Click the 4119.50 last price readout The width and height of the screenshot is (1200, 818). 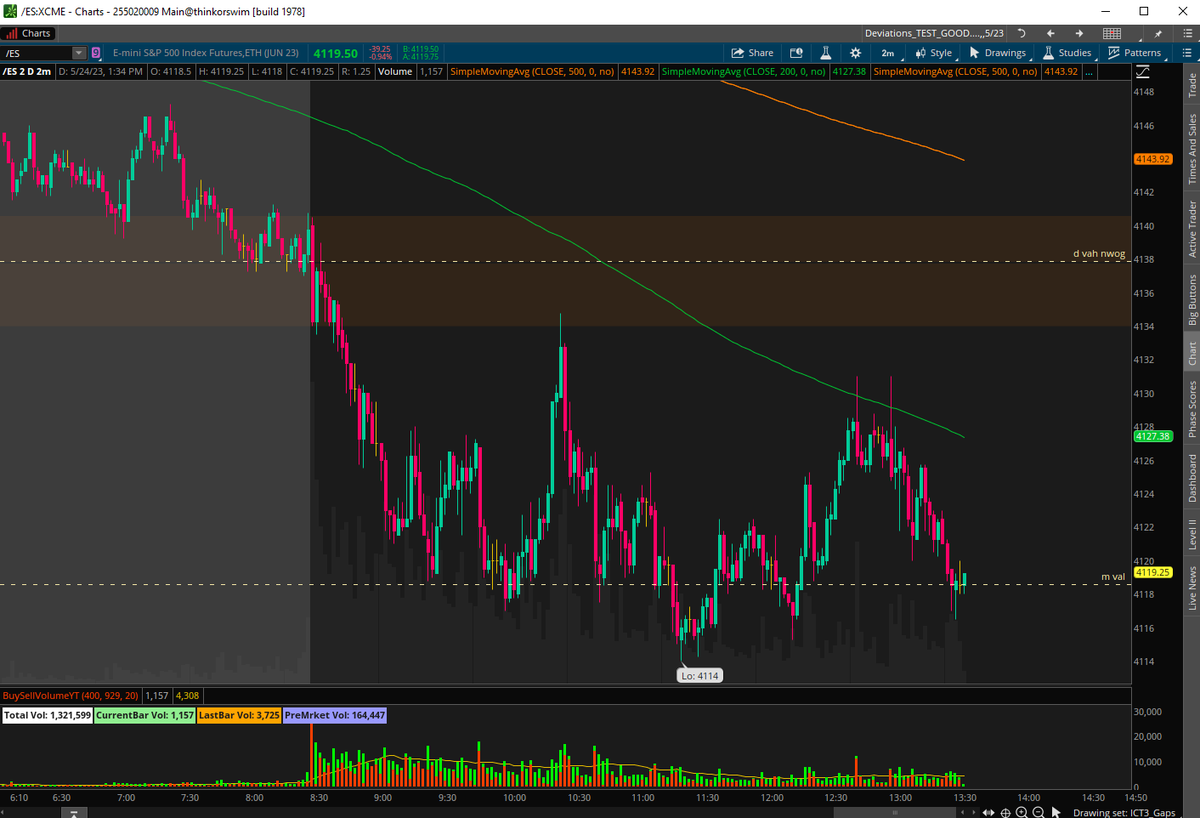tap(335, 53)
